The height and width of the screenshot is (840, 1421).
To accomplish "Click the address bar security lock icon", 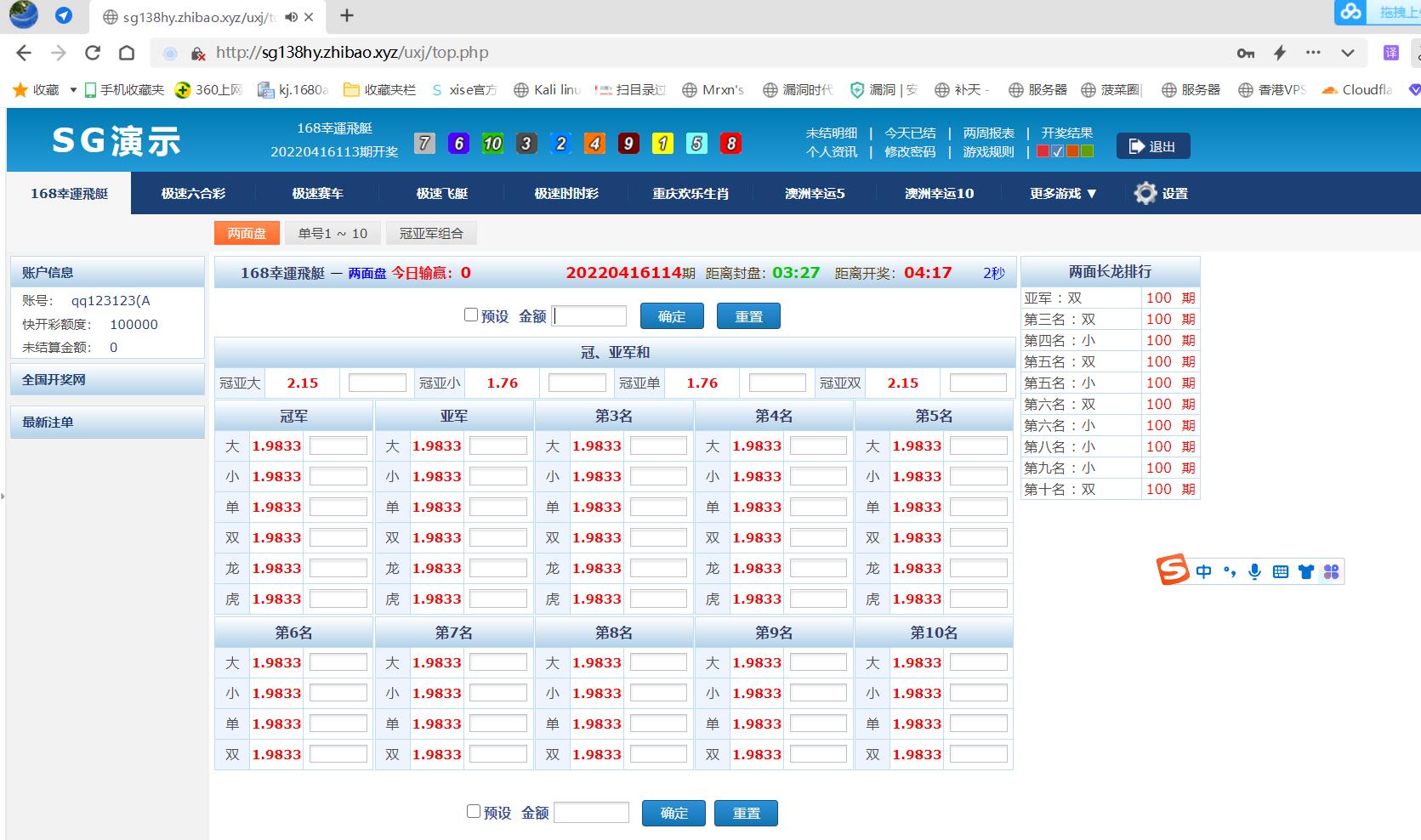I will click(197, 53).
